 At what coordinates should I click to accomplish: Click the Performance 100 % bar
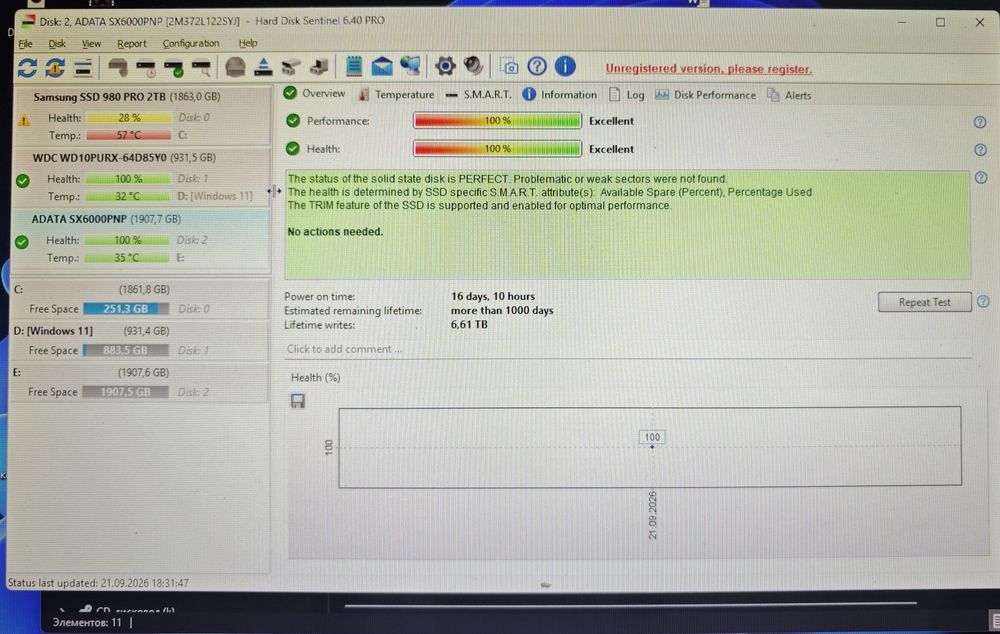(497, 121)
